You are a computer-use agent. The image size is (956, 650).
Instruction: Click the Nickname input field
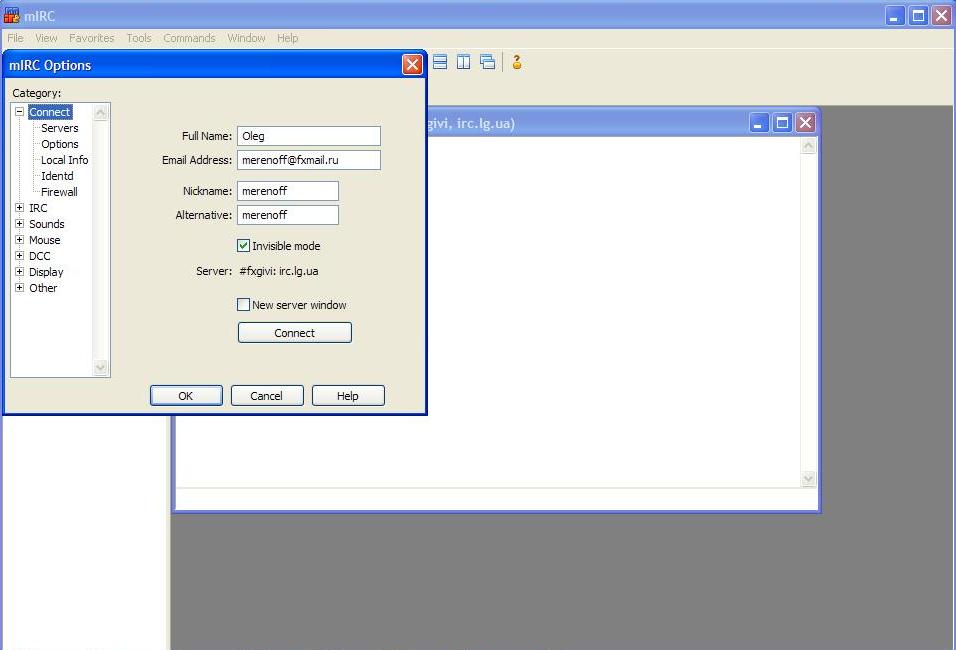click(x=288, y=191)
